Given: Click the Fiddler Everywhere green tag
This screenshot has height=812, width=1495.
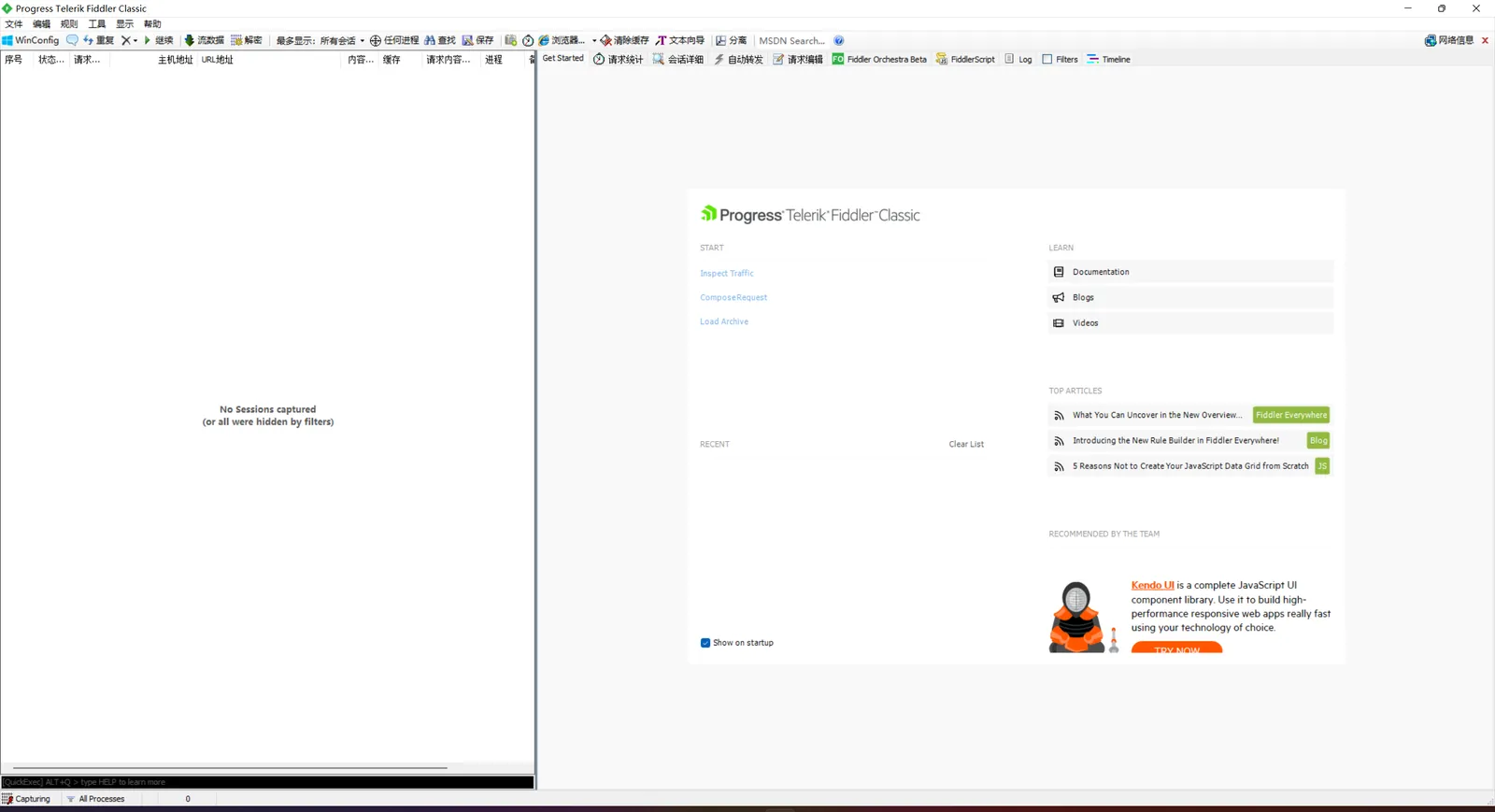Looking at the screenshot, I should click(1291, 415).
